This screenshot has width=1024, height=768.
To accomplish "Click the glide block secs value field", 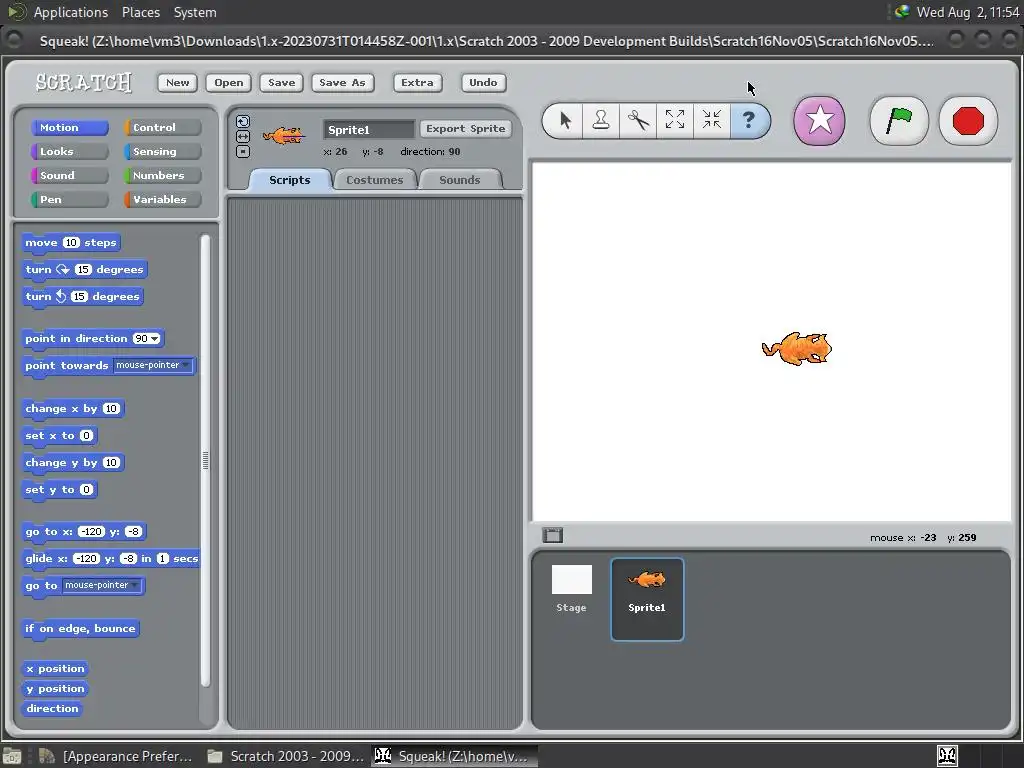I will (x=163, y=558).
